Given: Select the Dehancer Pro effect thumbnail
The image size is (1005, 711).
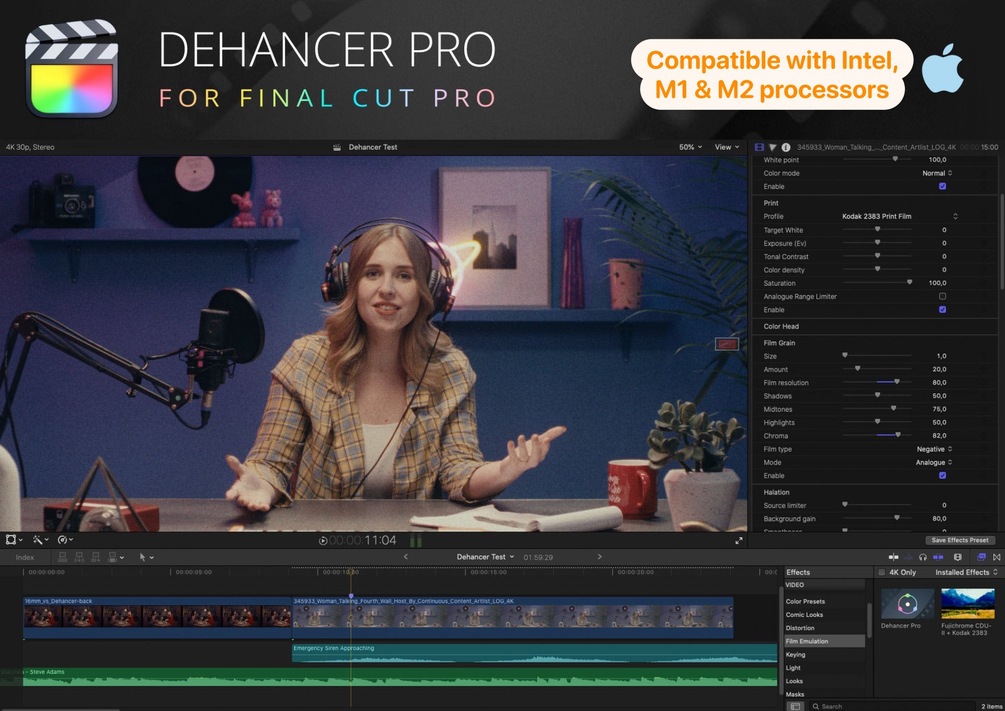Looking at the screenshot, I should coord(906,604).
